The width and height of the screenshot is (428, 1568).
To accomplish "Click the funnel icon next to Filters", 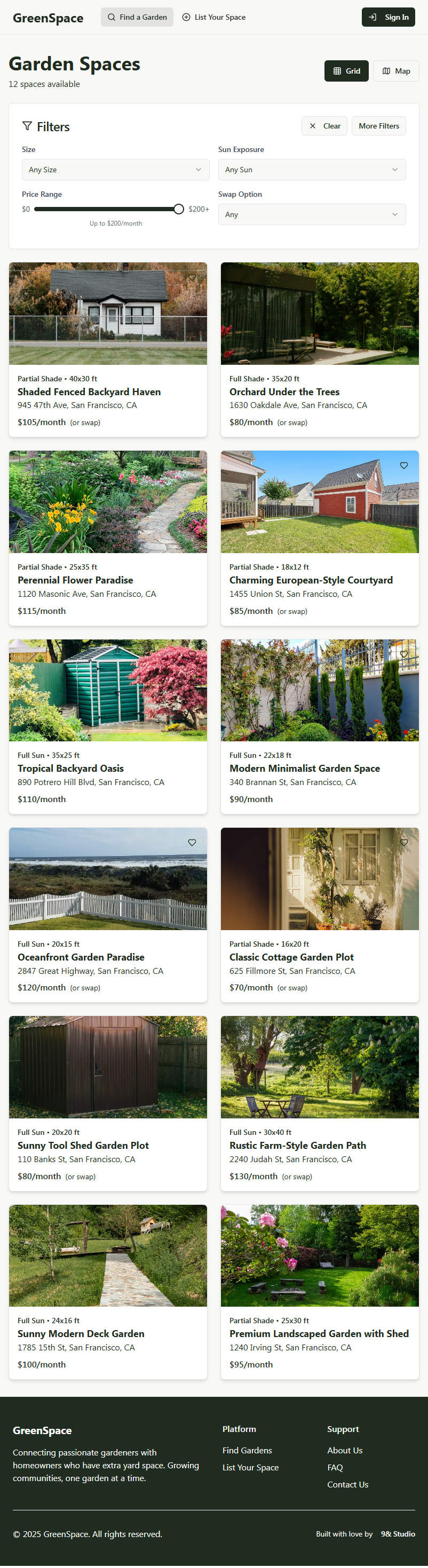I will (27, 126).
